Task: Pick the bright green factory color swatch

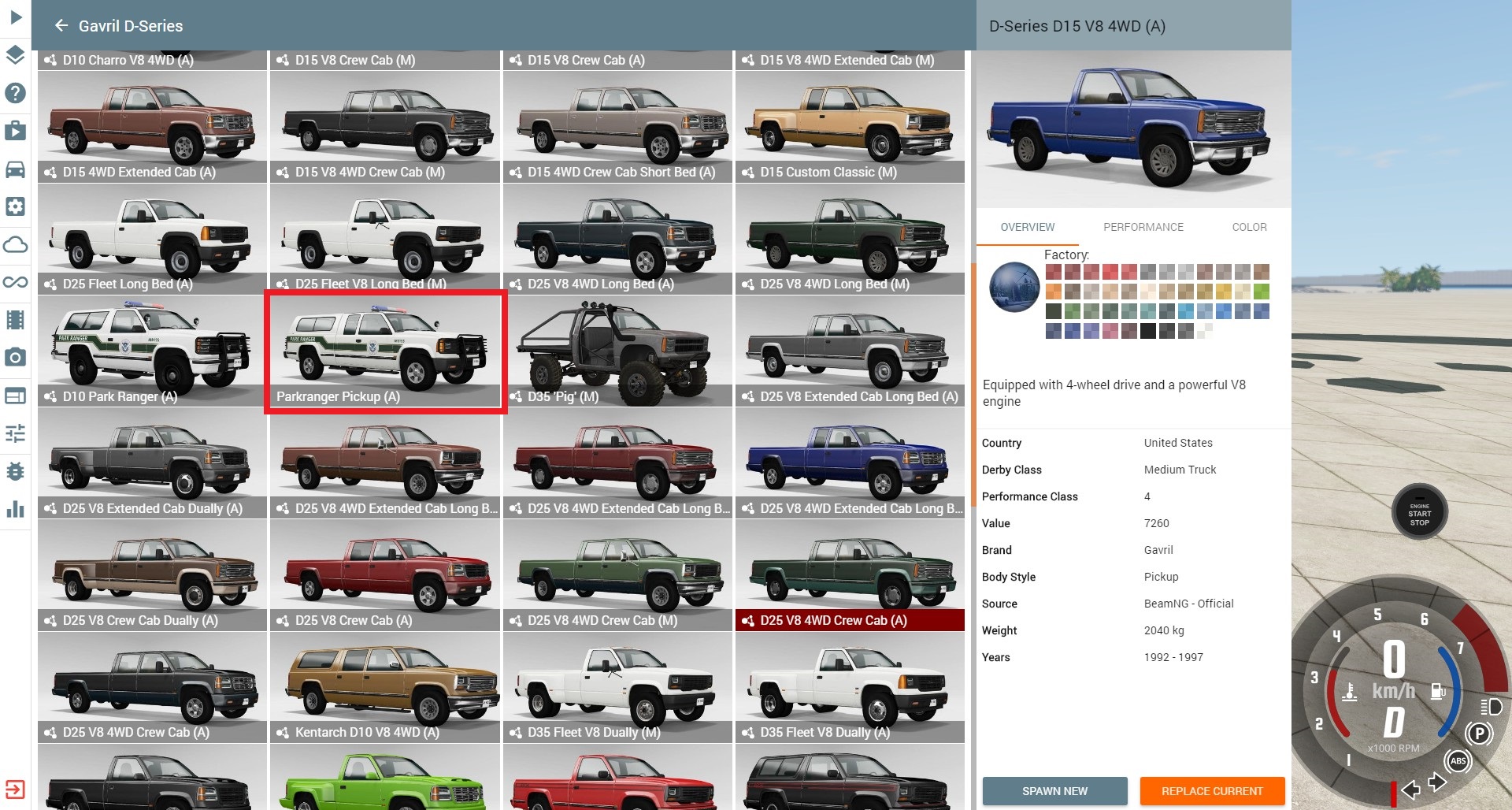Action: pyautogui.click(x=1261, y=292)
